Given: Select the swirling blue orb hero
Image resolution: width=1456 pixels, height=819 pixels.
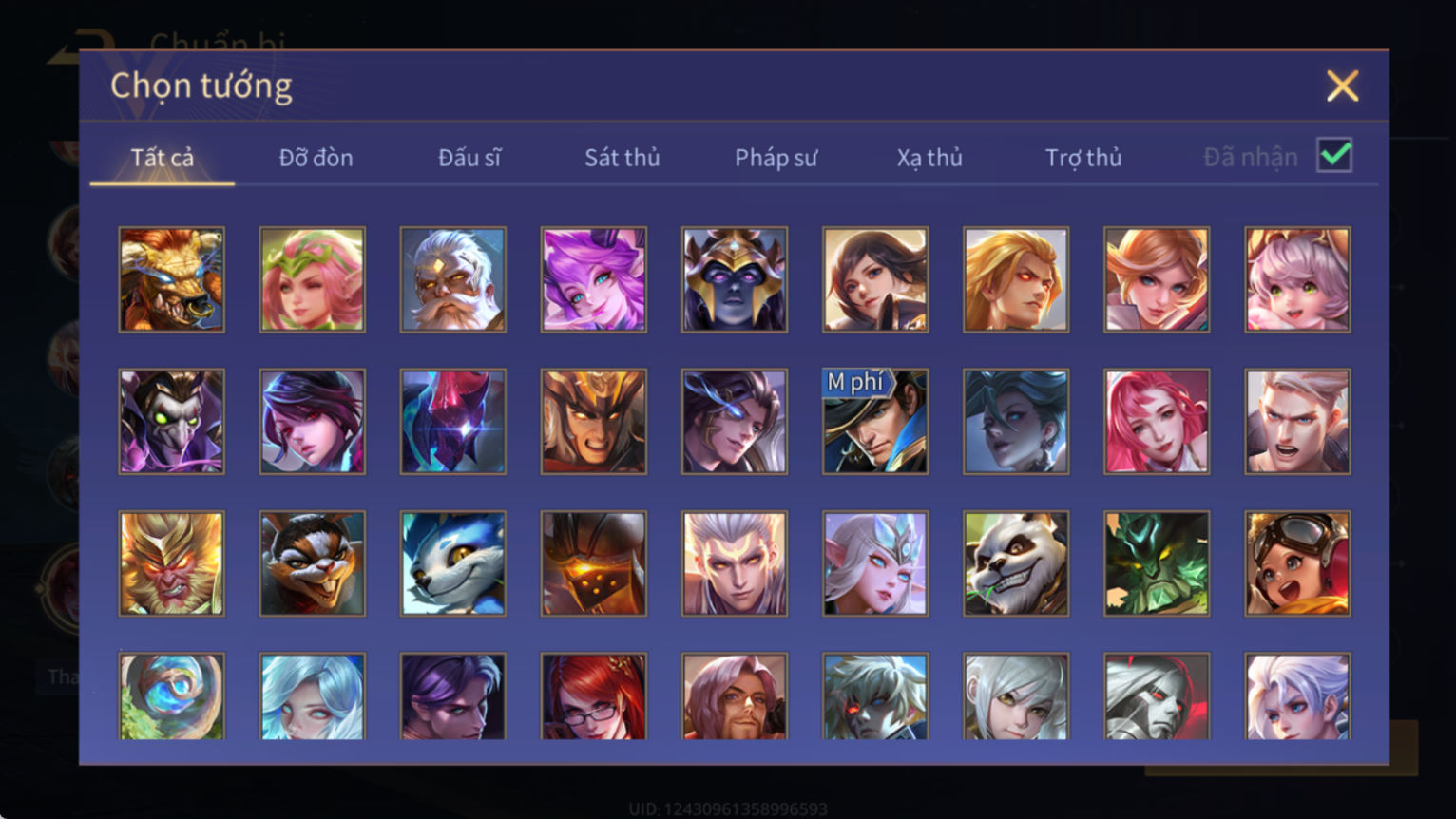Looking at the screenshot, I should click(172, 696).
